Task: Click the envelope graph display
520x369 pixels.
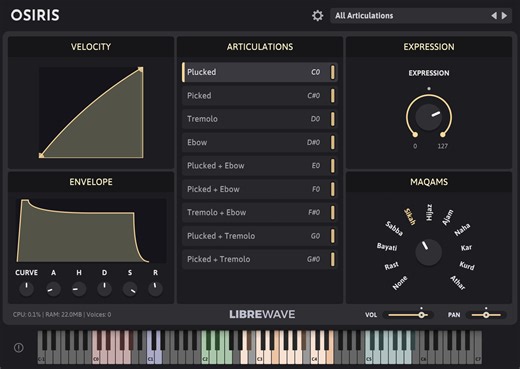Action: tap(91, 231)
